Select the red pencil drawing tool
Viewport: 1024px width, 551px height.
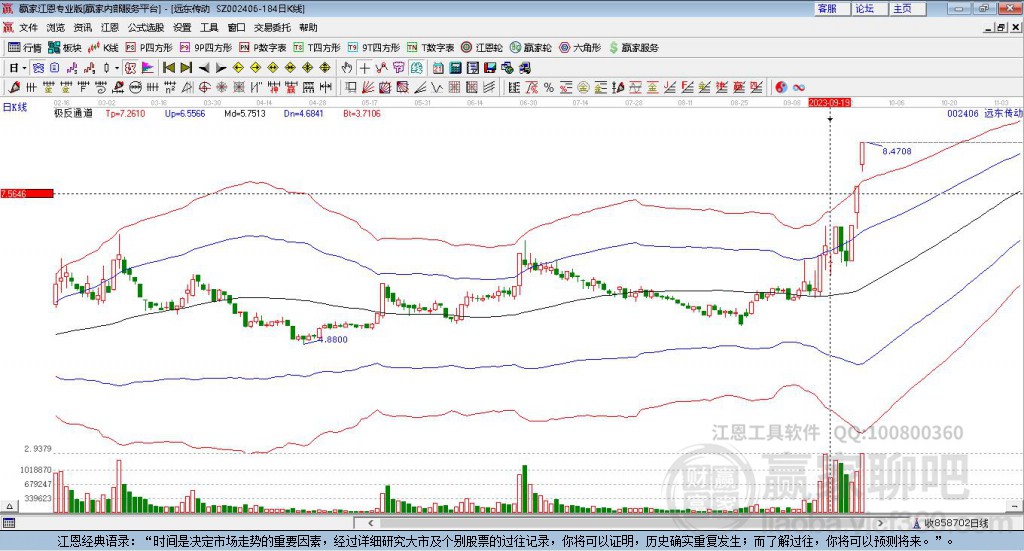14,87
